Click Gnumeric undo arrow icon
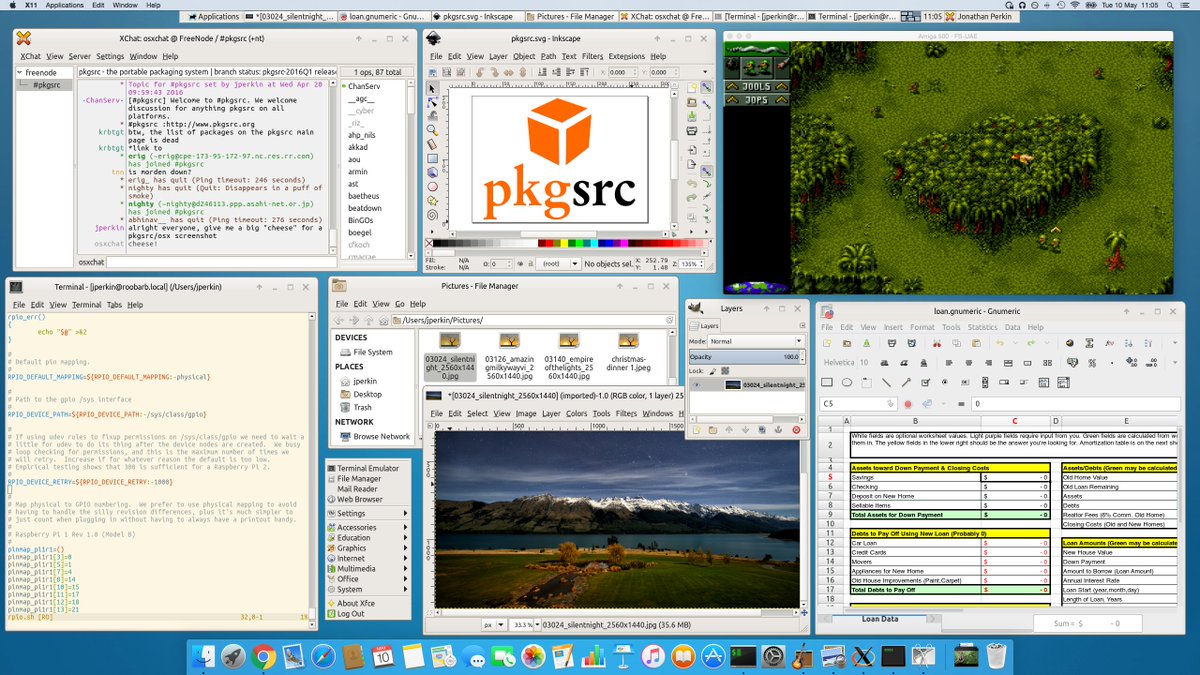Viewport: 1200px width, 675px height. click(1001, 343)
